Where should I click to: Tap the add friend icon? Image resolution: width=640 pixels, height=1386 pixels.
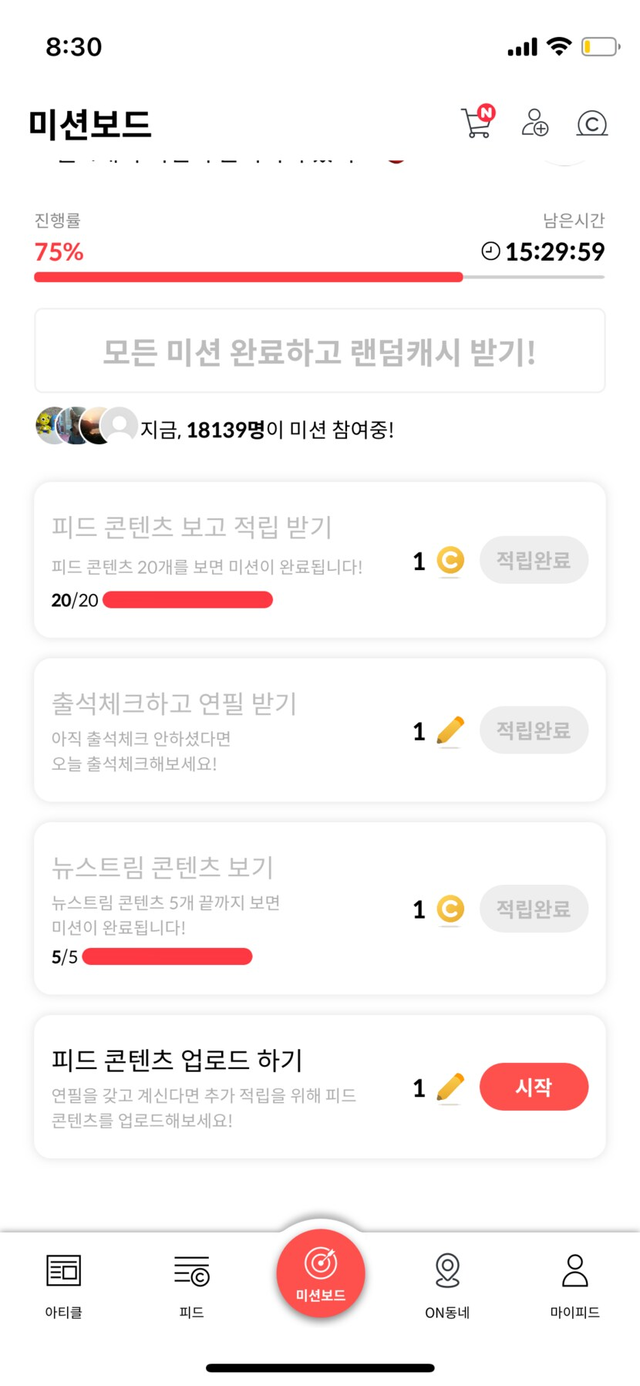pos(535,123)
